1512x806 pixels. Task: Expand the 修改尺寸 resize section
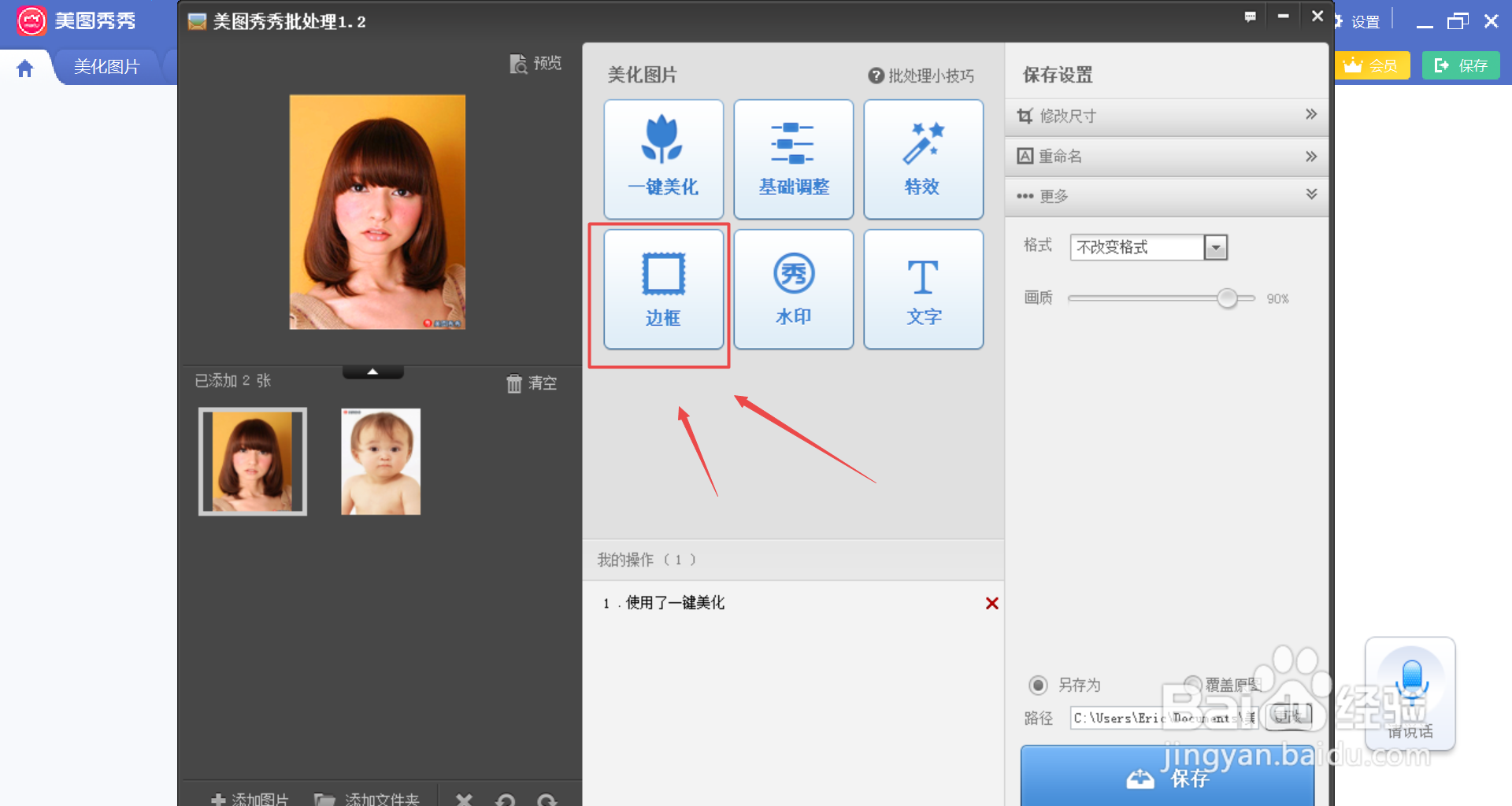pyautogui.click(x=1166, y=116)
